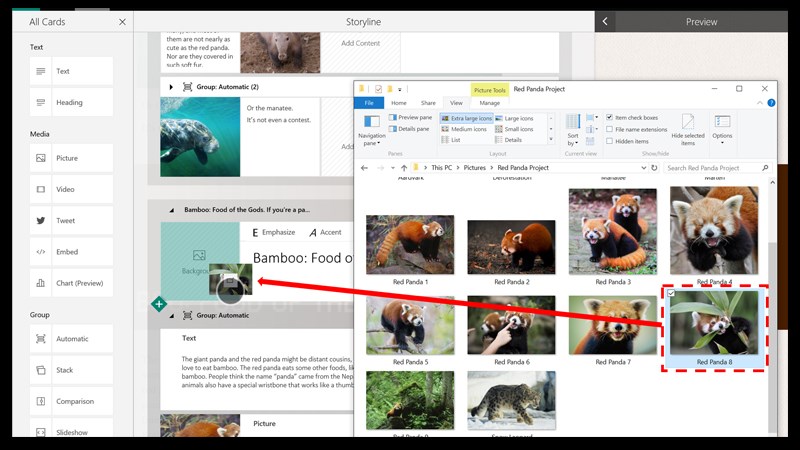Switch to the Home ribbon tab
This screenshot has height=450, width=800.
pos(399,103)
